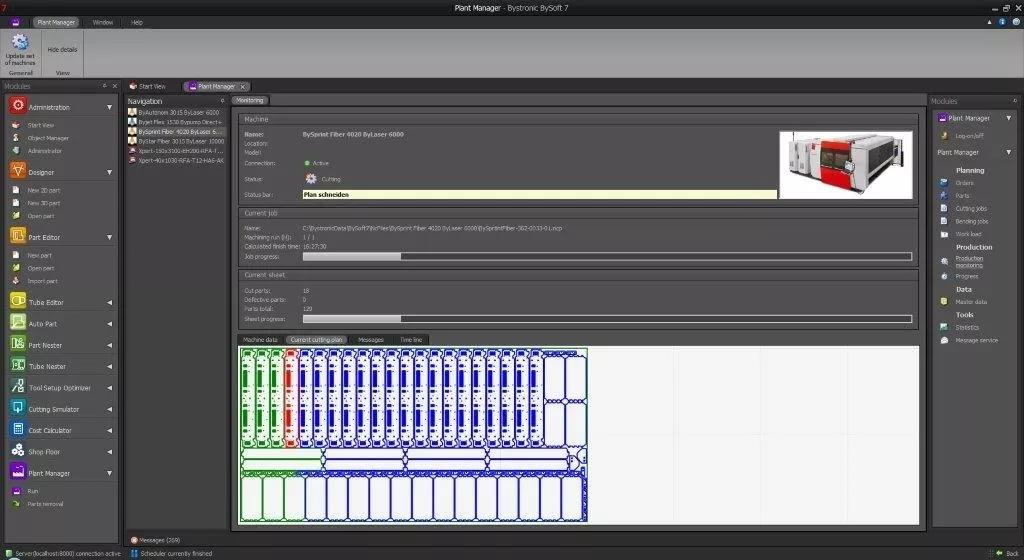Viewport: 1024px width, 560px height.
Task: Open the Window menu
Action: click(102, 22)
